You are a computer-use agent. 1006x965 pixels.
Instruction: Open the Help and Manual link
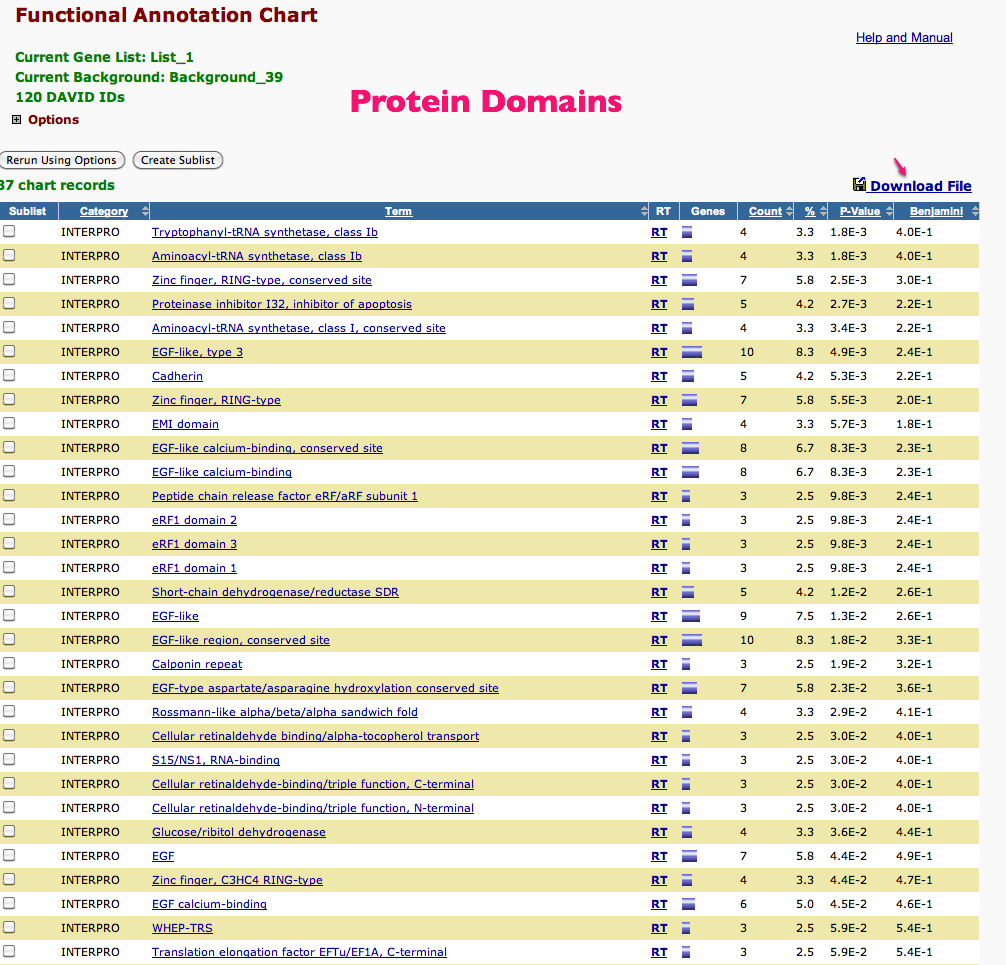click(x=904, y=37)
